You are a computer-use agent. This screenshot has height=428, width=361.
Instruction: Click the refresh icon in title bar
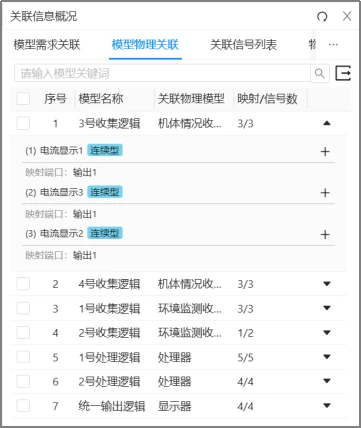point(322,16)
